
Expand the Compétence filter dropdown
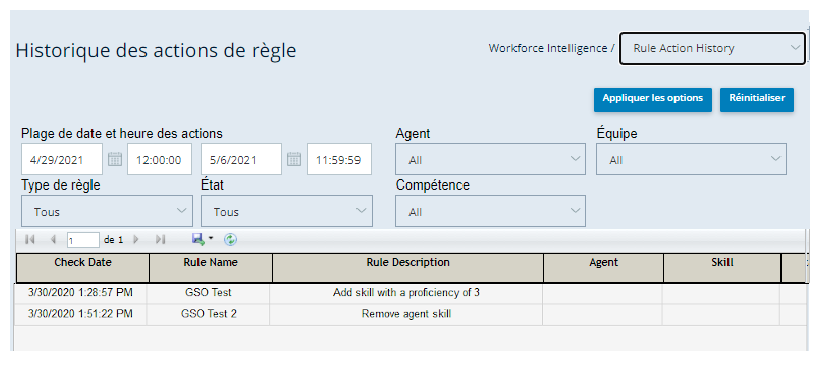(490, 211)
